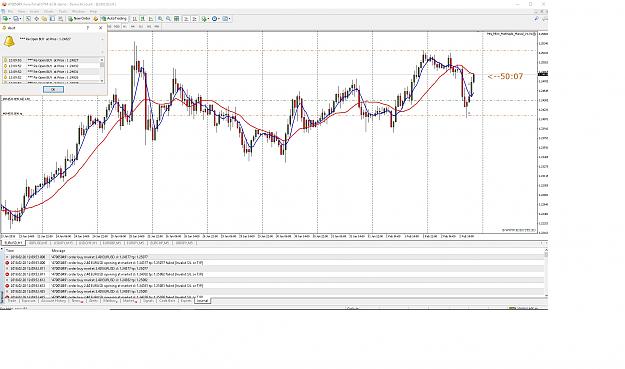The height and width of the screenshot is (369, 625).
Task: Click the zoom out magnifier icon
Action: [168, 19]
